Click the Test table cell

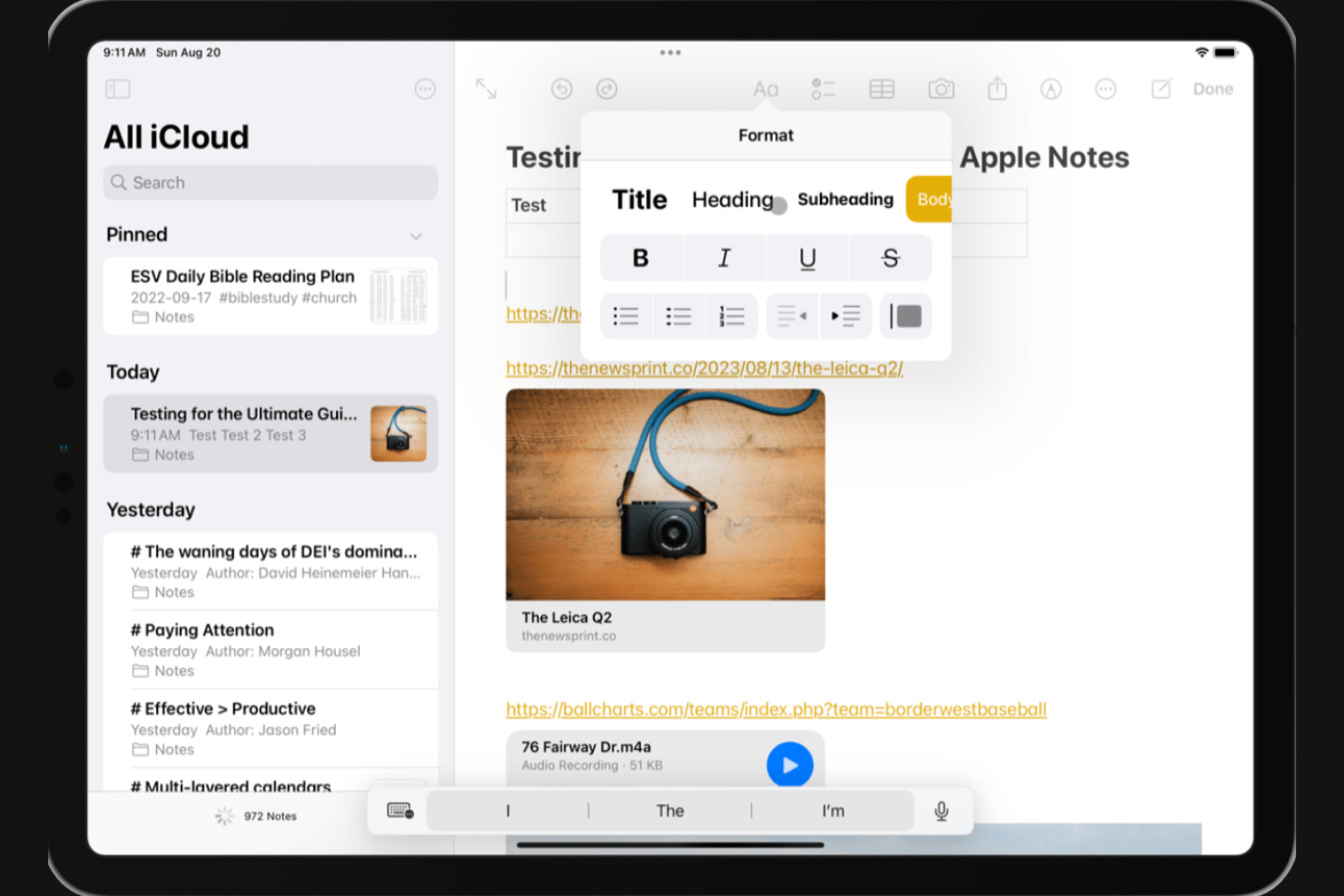543,205
